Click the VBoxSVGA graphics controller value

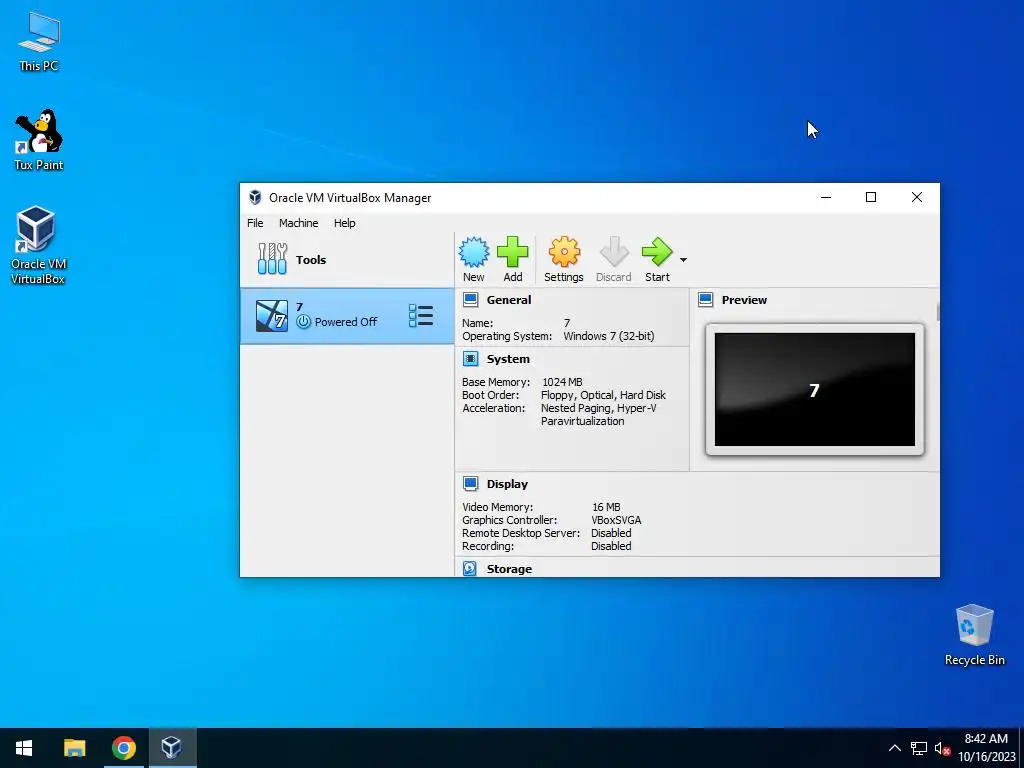[616, 520]
